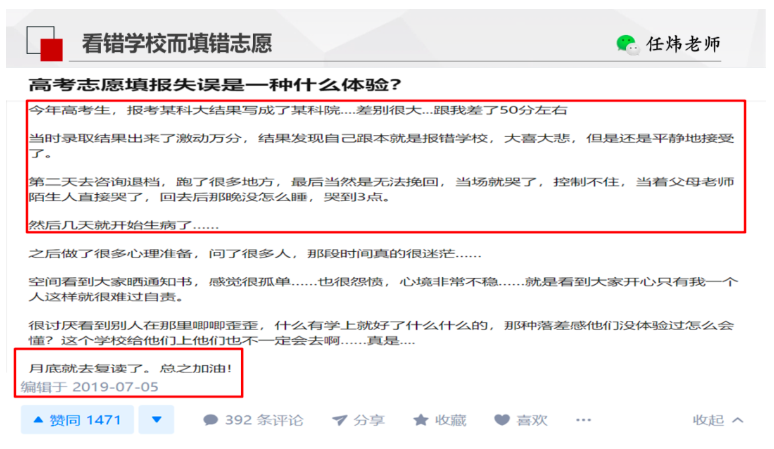The width and height of the screenshot is (774, 449).
Task: Click the downvote arrow button
Action: pyautogui.click(x=156, y=420)
